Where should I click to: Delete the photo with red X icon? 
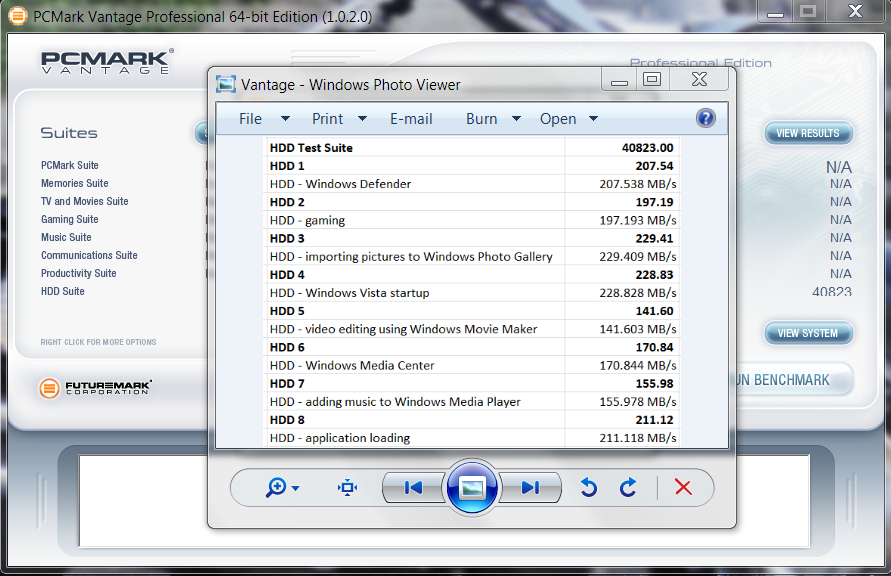coord(683,487)
